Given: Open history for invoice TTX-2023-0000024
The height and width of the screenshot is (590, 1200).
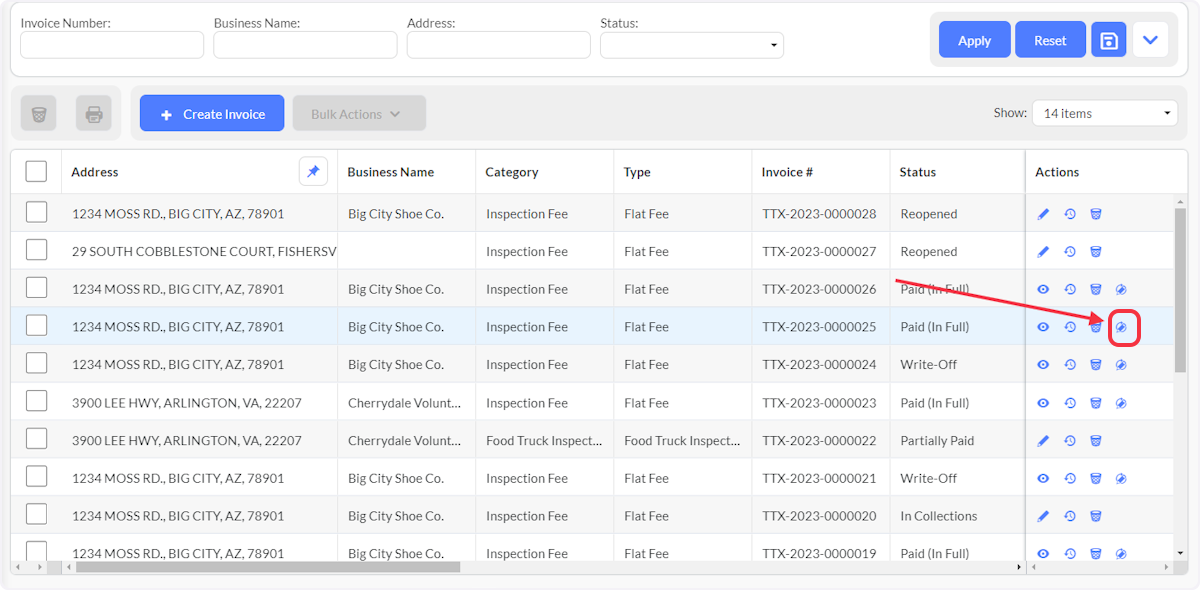Looking at the screenshot, I should [x=1069, y=365].
